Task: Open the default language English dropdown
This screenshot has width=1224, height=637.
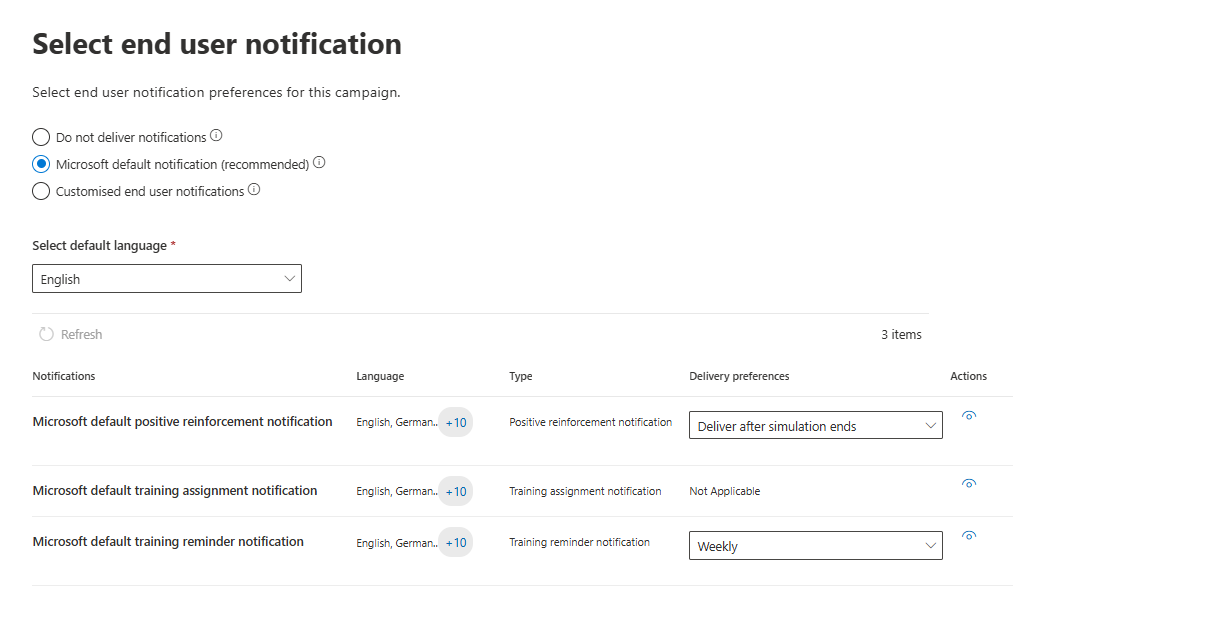Action: pos(167,279)
